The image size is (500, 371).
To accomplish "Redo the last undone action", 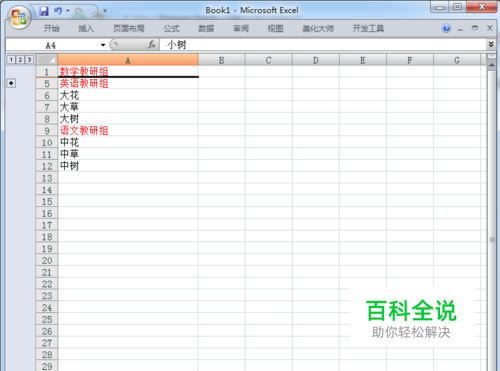I will click(79, 11).
